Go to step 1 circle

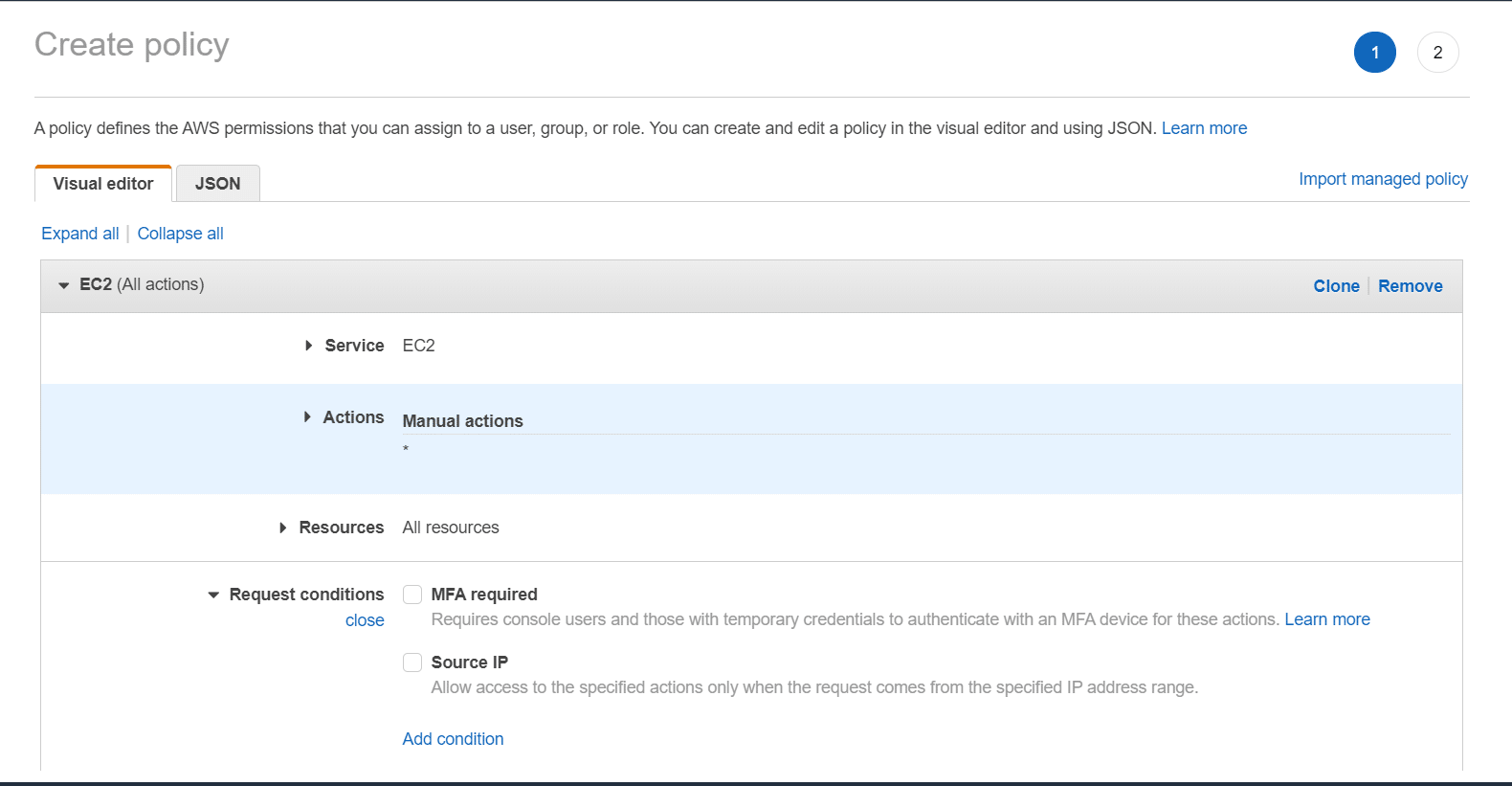coord(1375,53)
